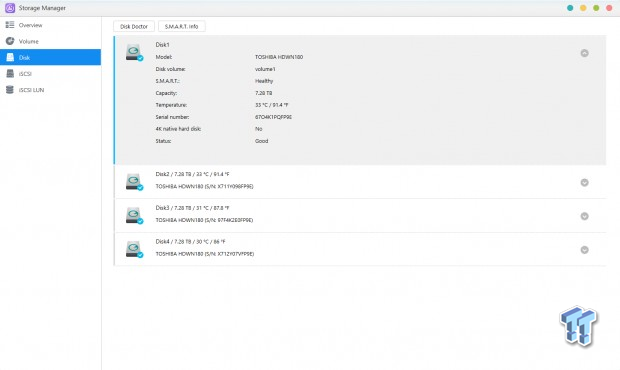This screenshot has height=370, width=620.
Task: Click the Status value Good
Action: coord(261,141)
